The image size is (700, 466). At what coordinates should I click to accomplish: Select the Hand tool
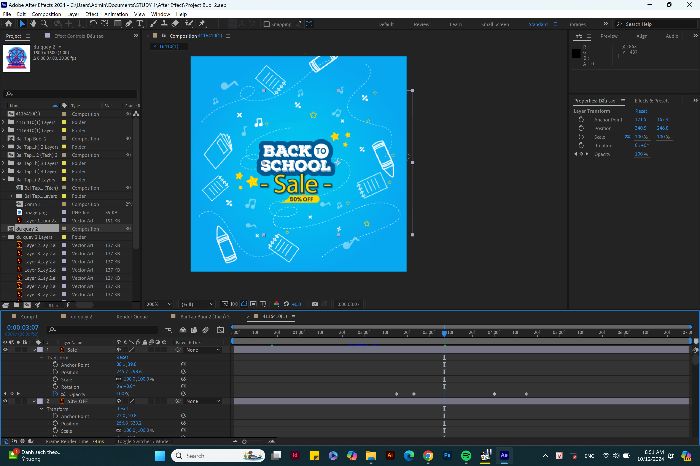33,24
